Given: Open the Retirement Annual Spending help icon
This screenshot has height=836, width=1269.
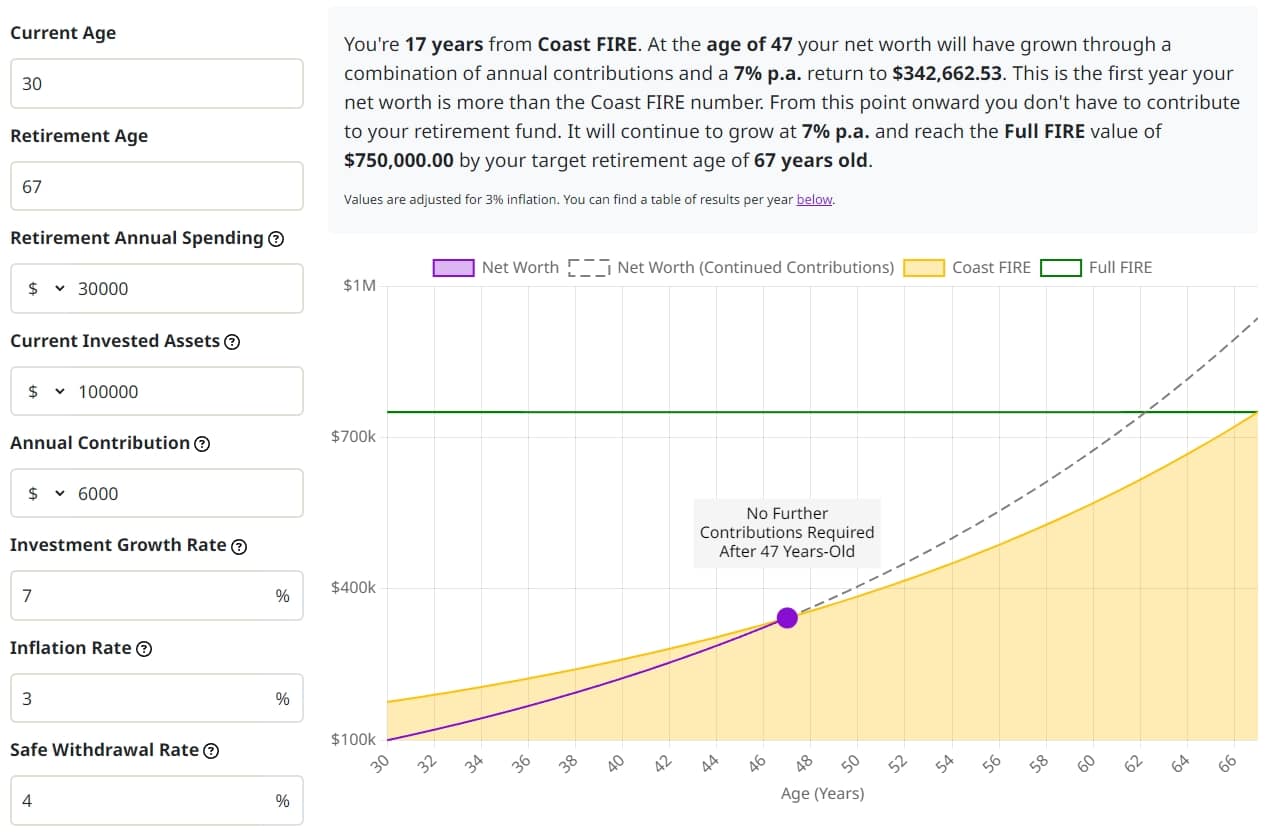Looking at the screenshot, I should [277, 238].
